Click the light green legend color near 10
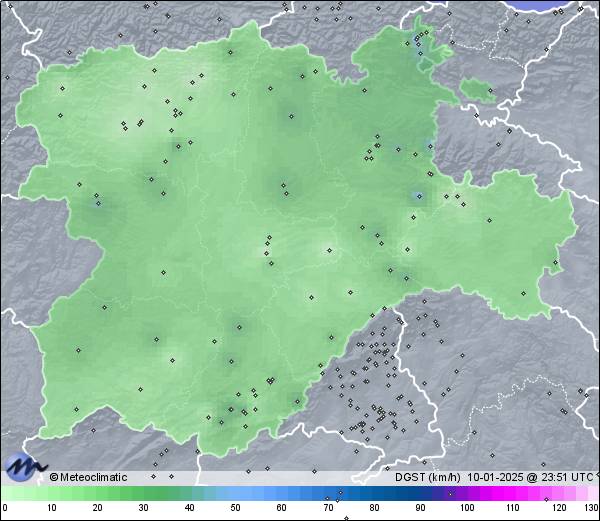Screen dimensions: 600x521 click(52, 493)
